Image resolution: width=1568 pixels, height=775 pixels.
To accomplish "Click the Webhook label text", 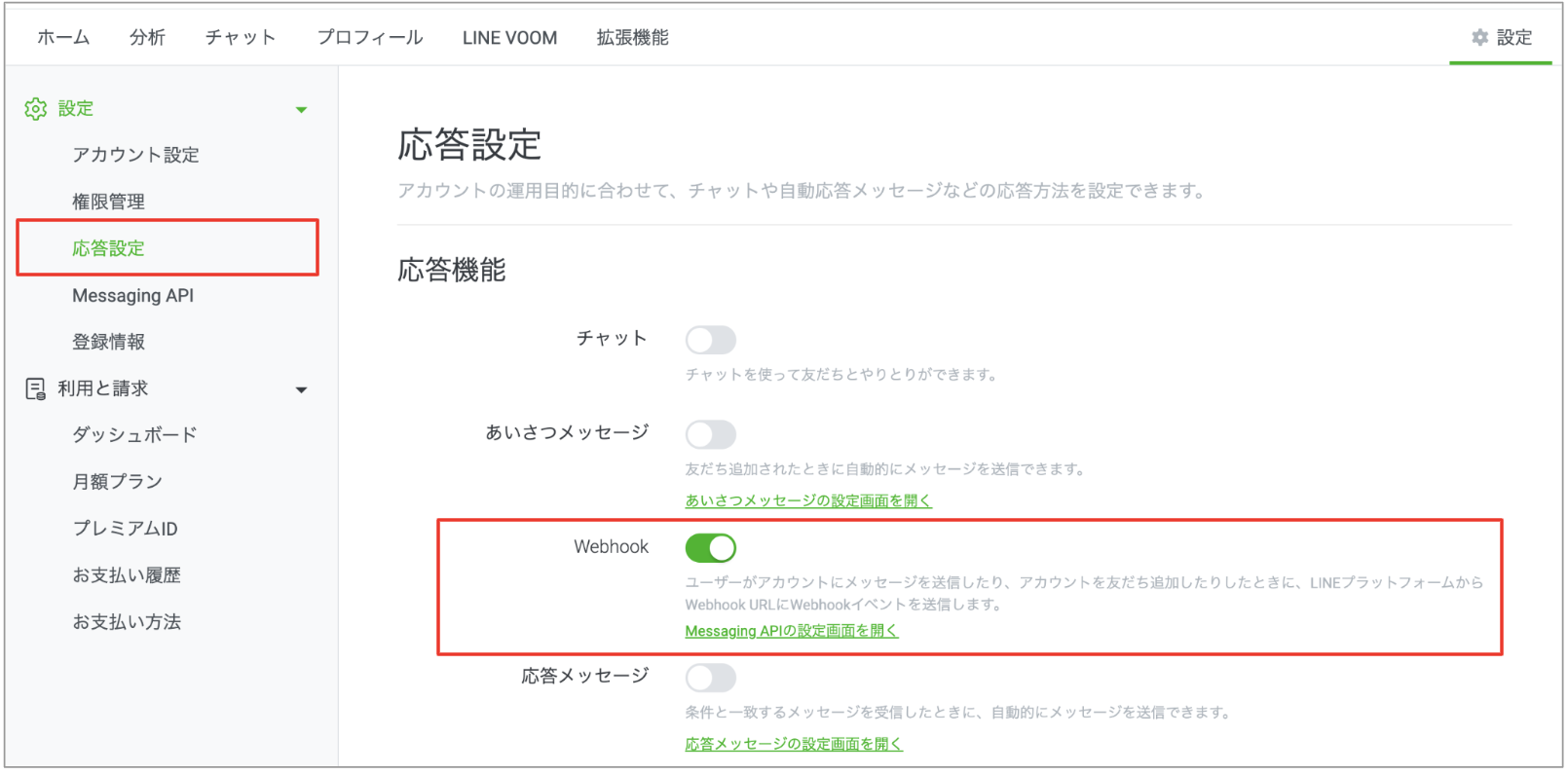I will (x=611, y=546).
